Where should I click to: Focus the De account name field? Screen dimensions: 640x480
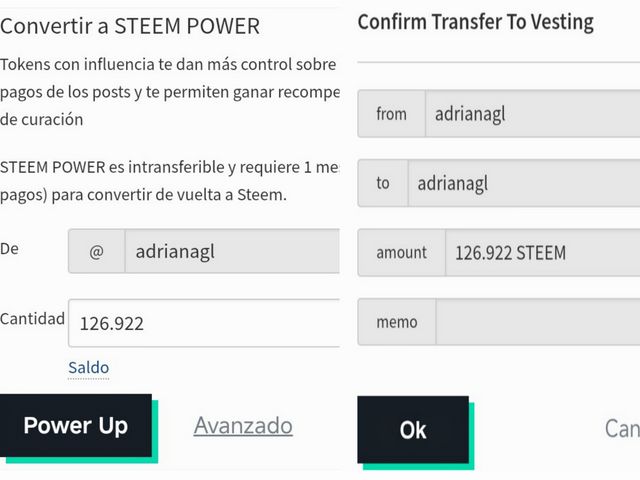(231, 252)
